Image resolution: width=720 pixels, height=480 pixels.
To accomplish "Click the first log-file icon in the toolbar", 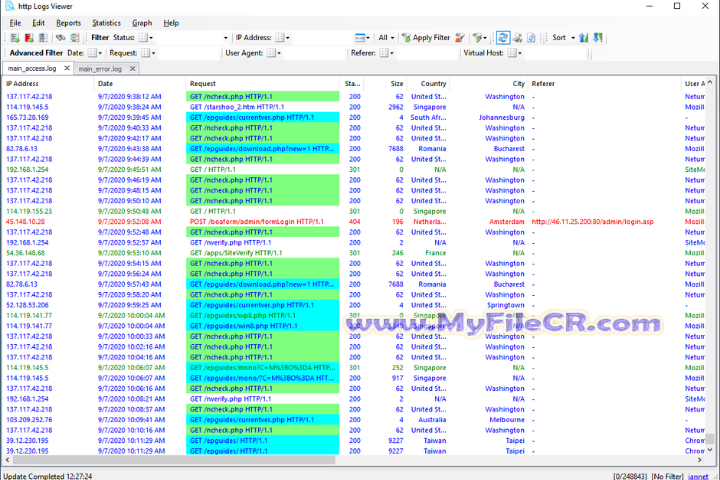I will pos(15,38).
